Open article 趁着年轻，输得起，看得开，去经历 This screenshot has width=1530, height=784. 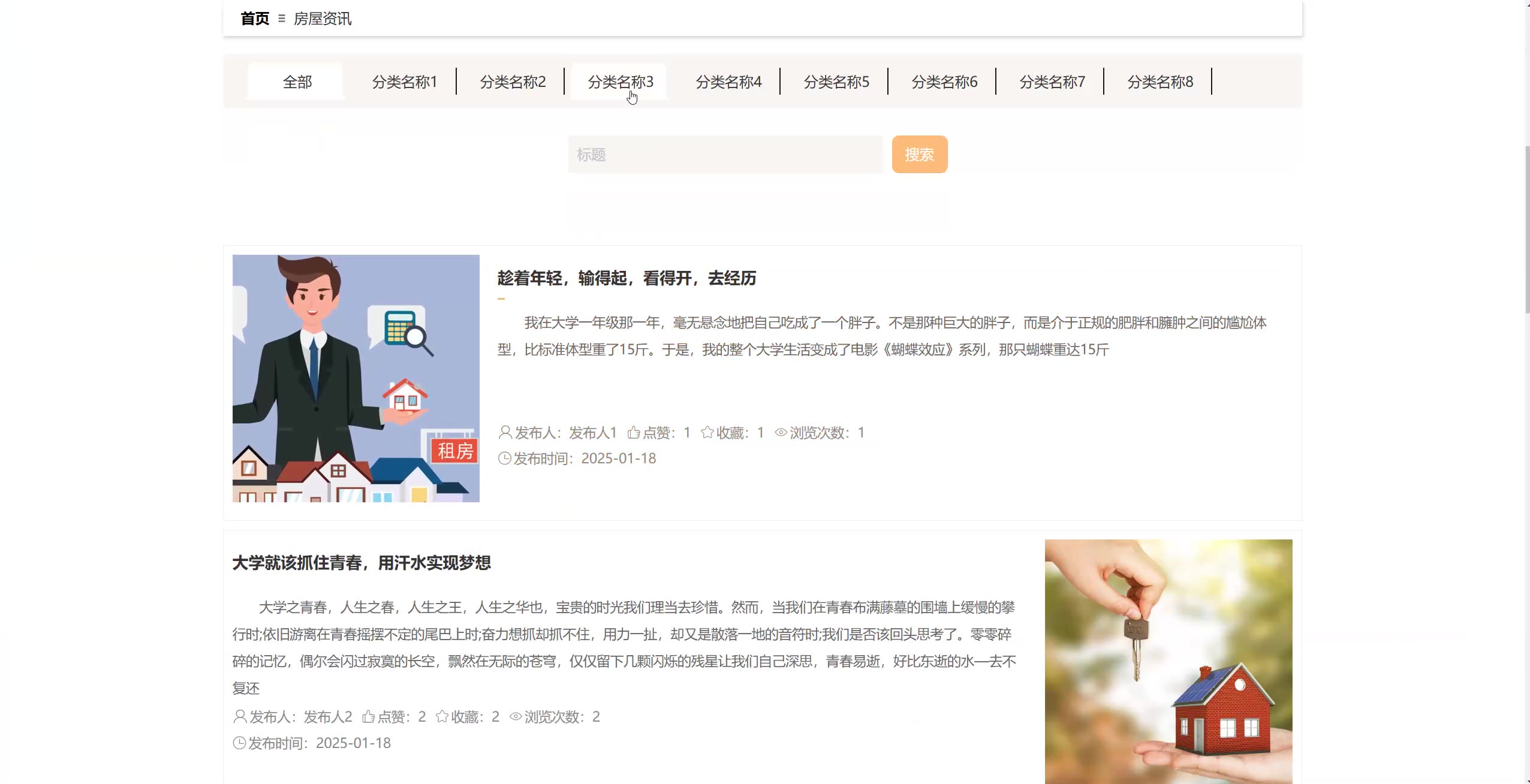tap(627, 278)
